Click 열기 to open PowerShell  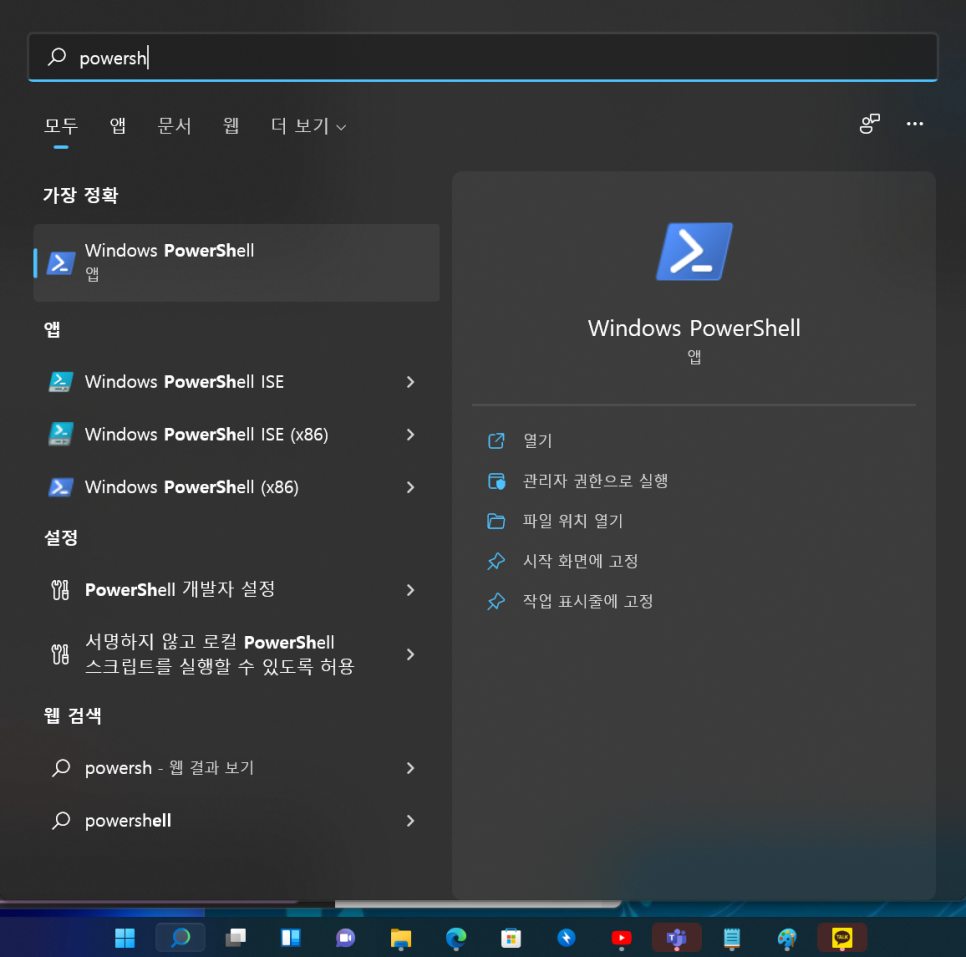(x=537, y=441)
